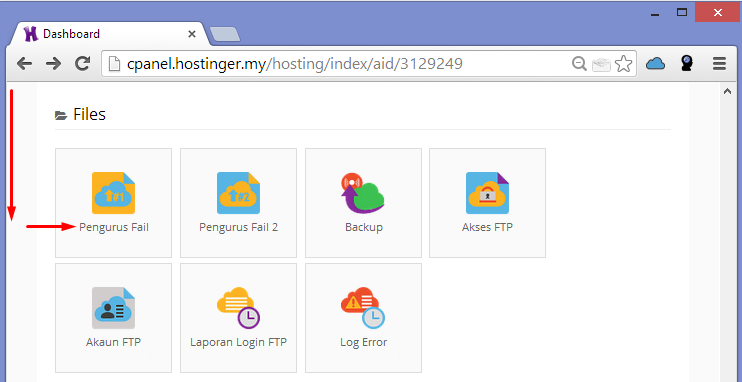
Task: Click the scrollbar up arrow
Action: pos(727,92)
